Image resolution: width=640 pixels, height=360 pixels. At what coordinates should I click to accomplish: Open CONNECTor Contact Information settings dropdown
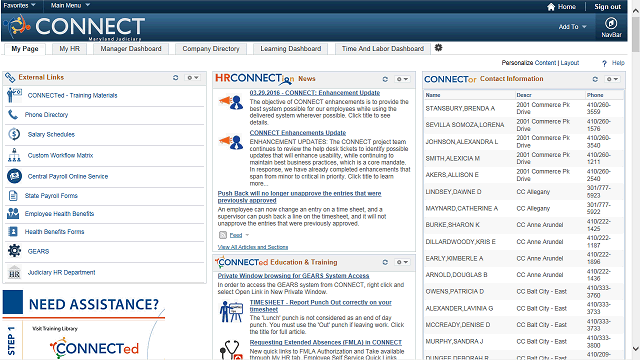[x=612, y=79]
